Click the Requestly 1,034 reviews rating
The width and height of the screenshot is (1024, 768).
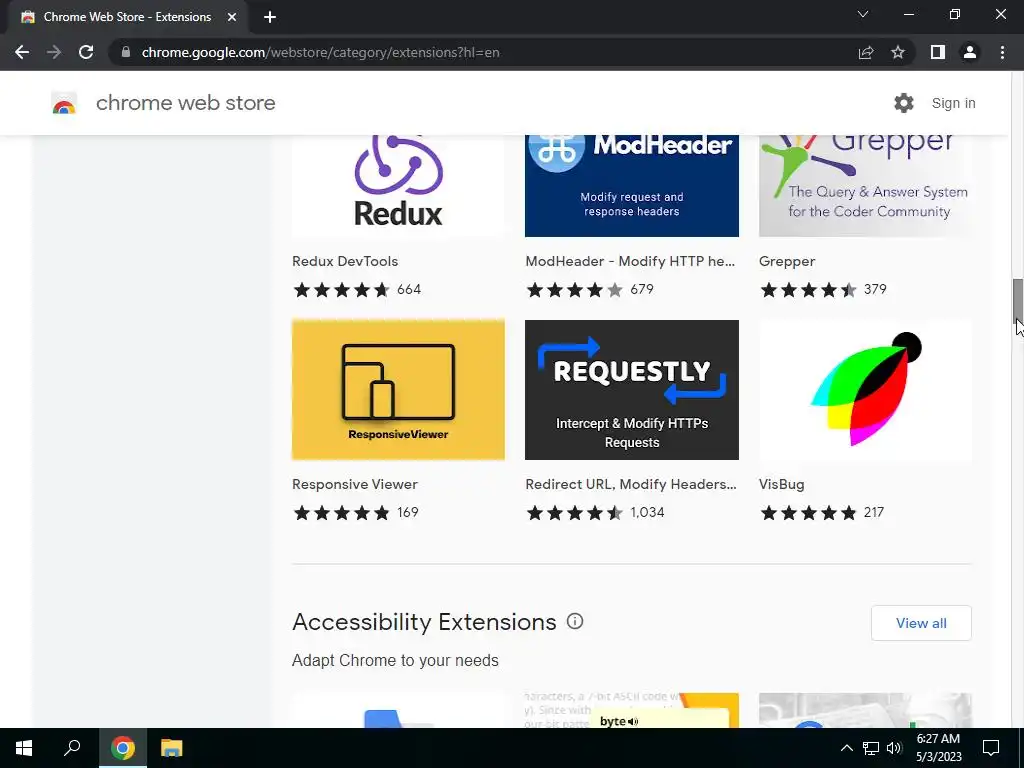[595, 513]
